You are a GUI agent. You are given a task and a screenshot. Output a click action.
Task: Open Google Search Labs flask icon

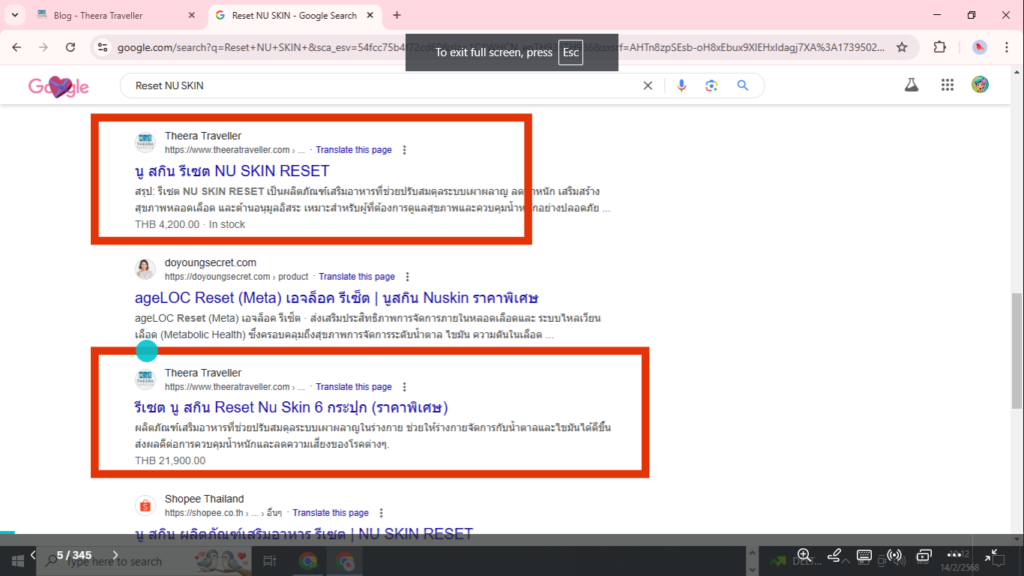911,86
